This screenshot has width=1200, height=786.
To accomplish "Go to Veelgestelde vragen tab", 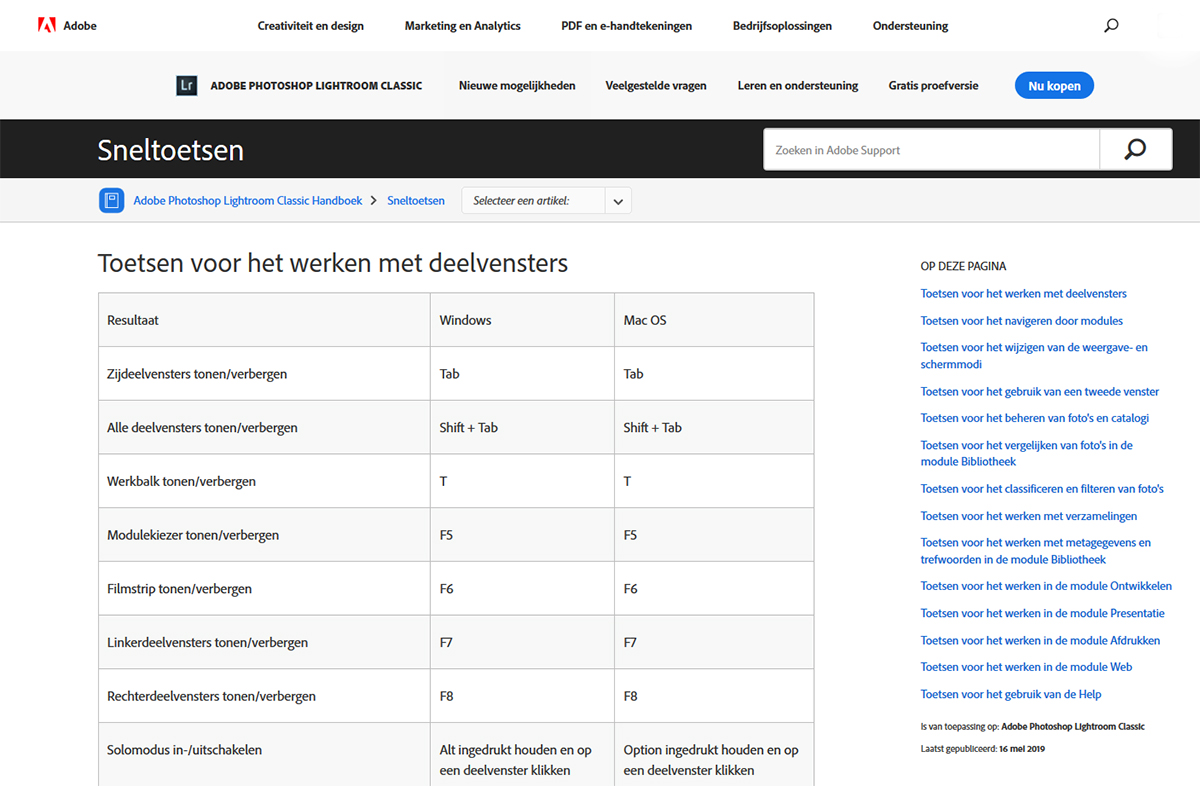I will (656, 86).
